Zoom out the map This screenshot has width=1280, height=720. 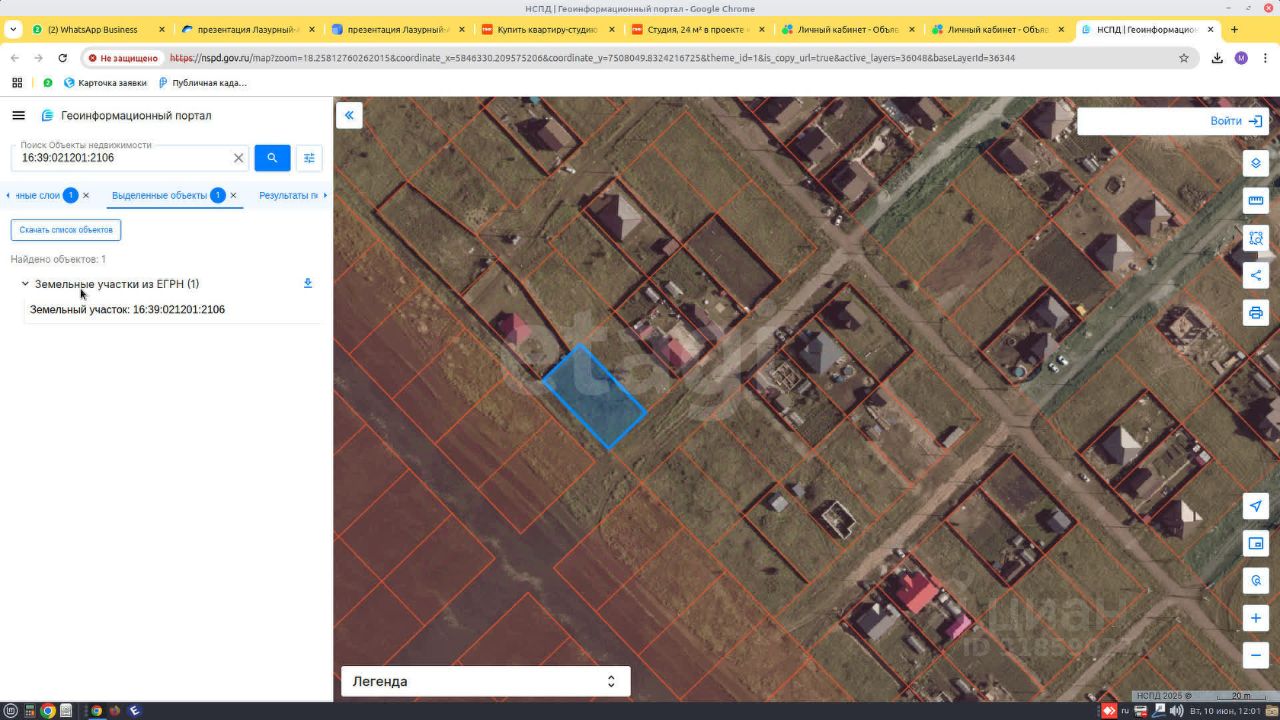pos(1256,656)
